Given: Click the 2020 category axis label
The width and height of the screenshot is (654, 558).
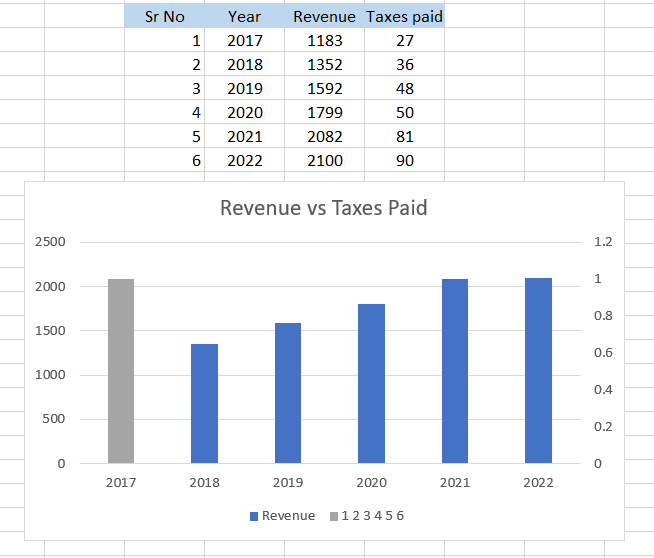Looking at the screenshot, I should [371, 482].
